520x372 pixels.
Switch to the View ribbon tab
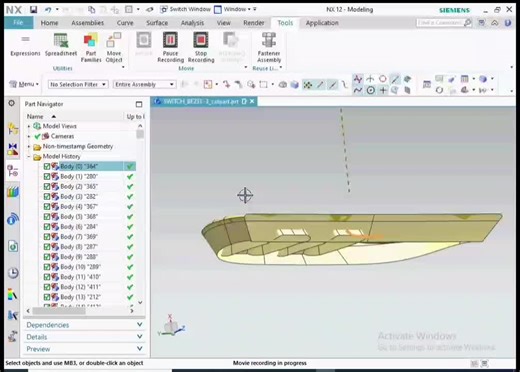pos(224,23)
